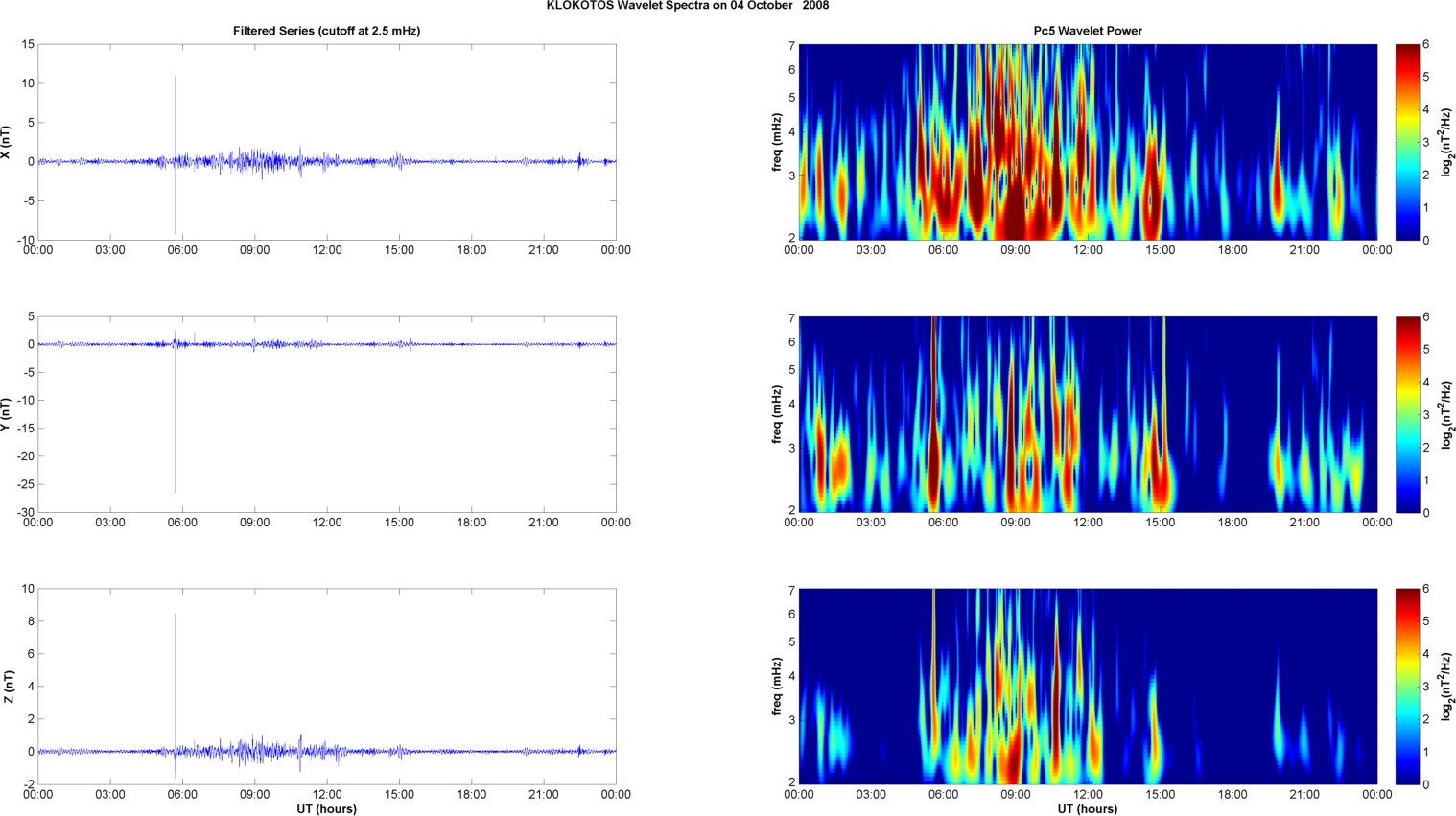This screenshot has width=1456, height=816.
Task: Click the colorbar beside the top spectrogram
Action: pos(1407,142)
